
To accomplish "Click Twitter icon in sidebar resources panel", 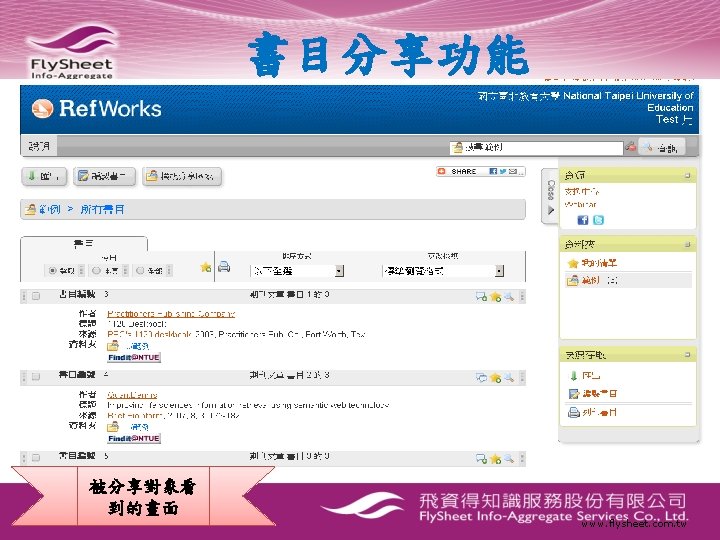I will point(598,220).
